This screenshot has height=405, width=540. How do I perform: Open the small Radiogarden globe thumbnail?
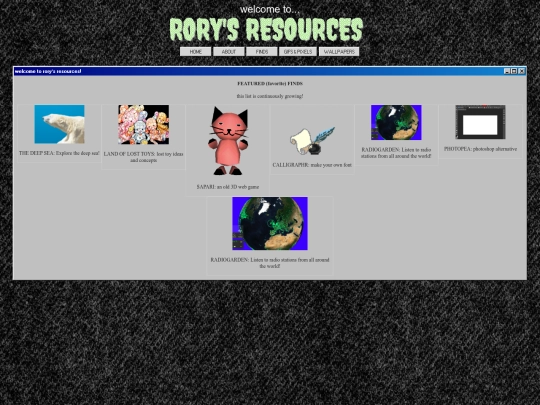[x=396, y=122]
